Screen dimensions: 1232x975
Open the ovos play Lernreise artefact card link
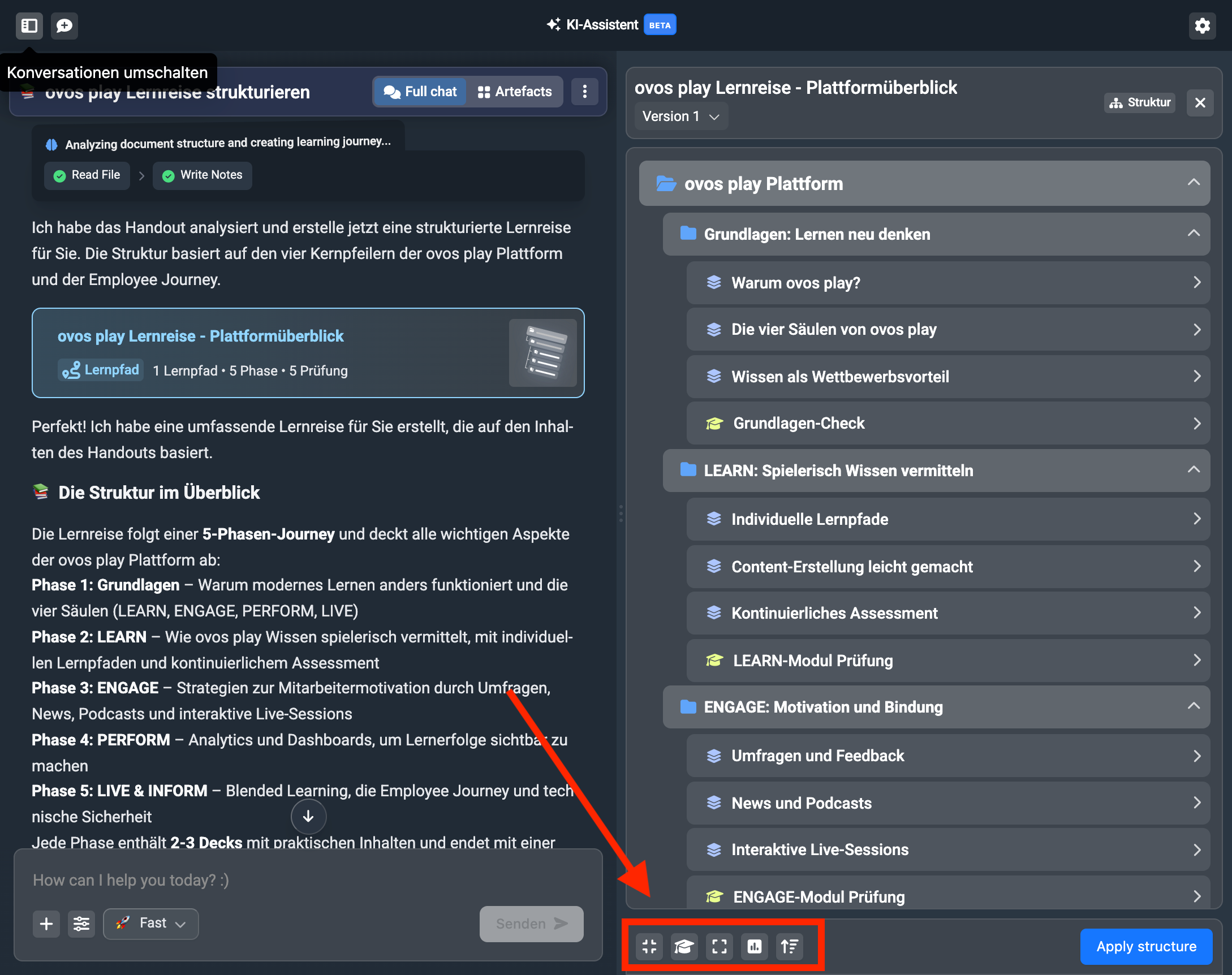pyautogui.click(x=200, y=336)
